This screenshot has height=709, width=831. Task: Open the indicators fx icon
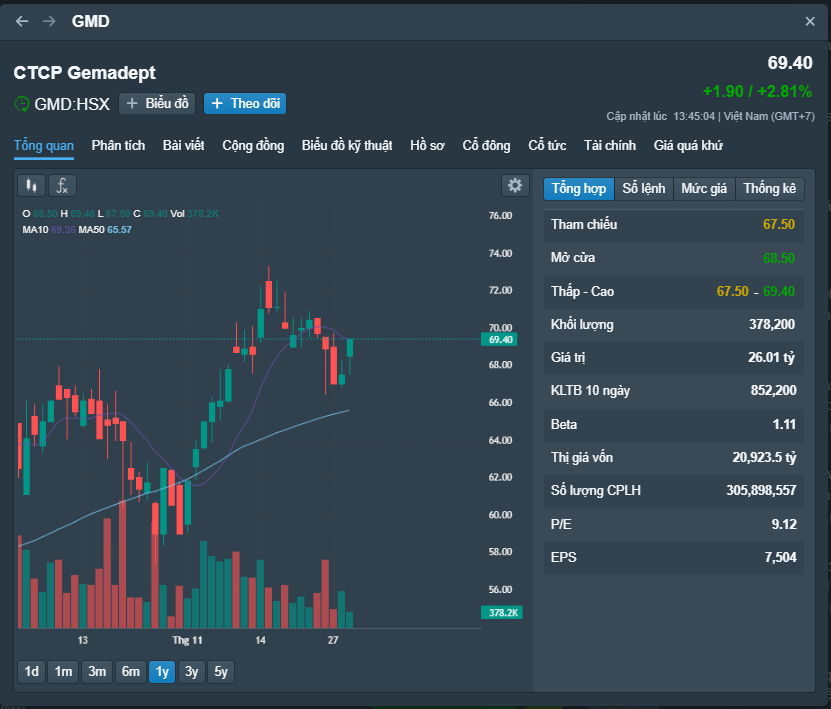(63, 186)
